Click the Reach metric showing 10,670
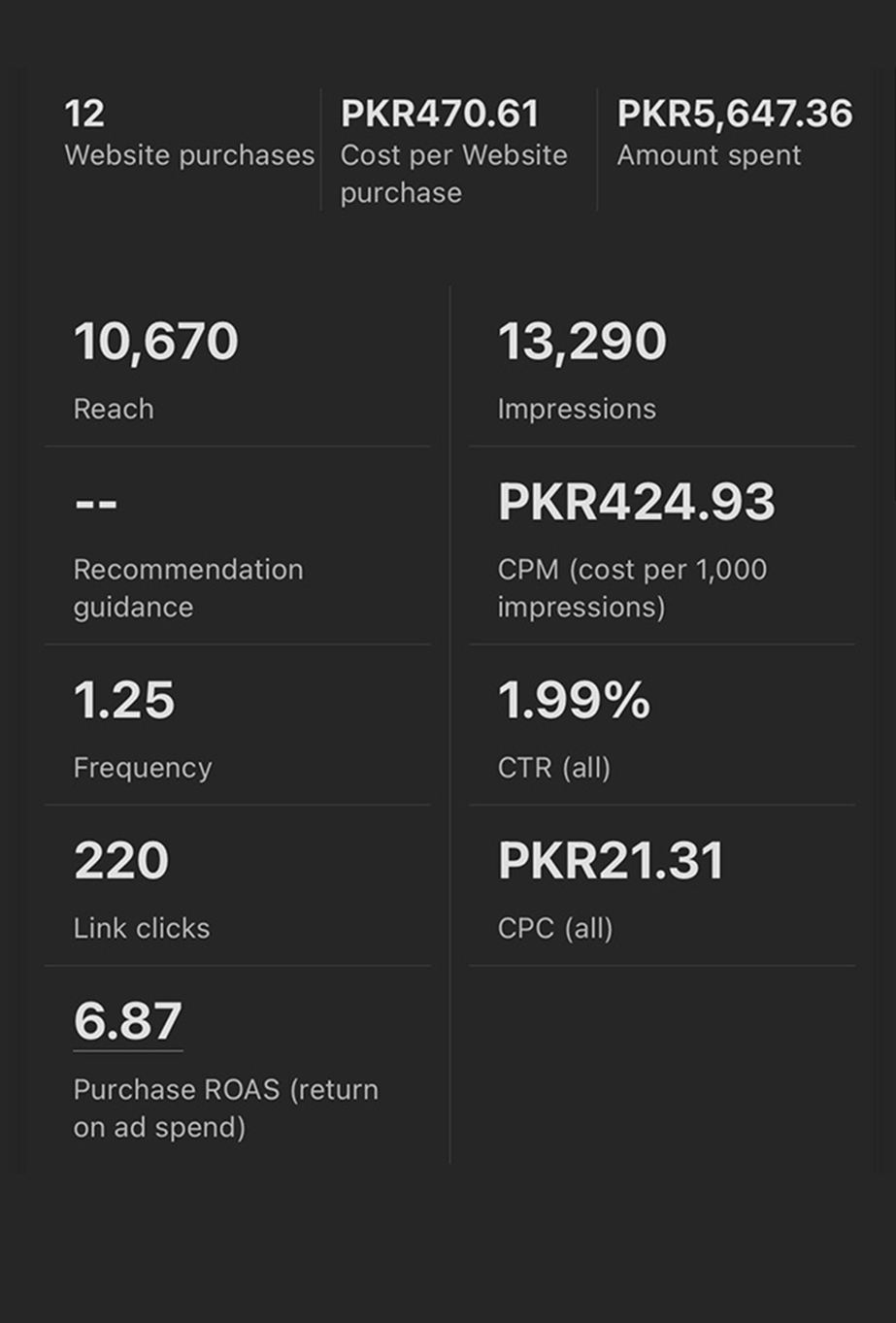896x1323 pixels. 156,341
